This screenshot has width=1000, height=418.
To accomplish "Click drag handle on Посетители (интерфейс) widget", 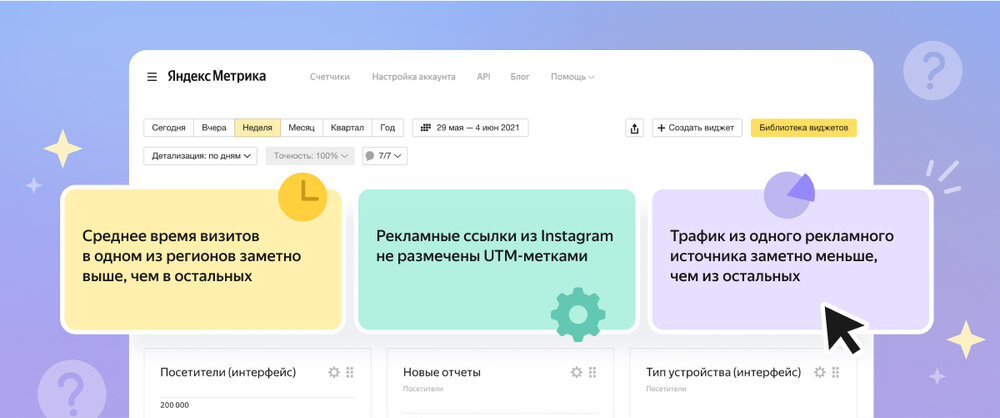I will coord(350,372).
